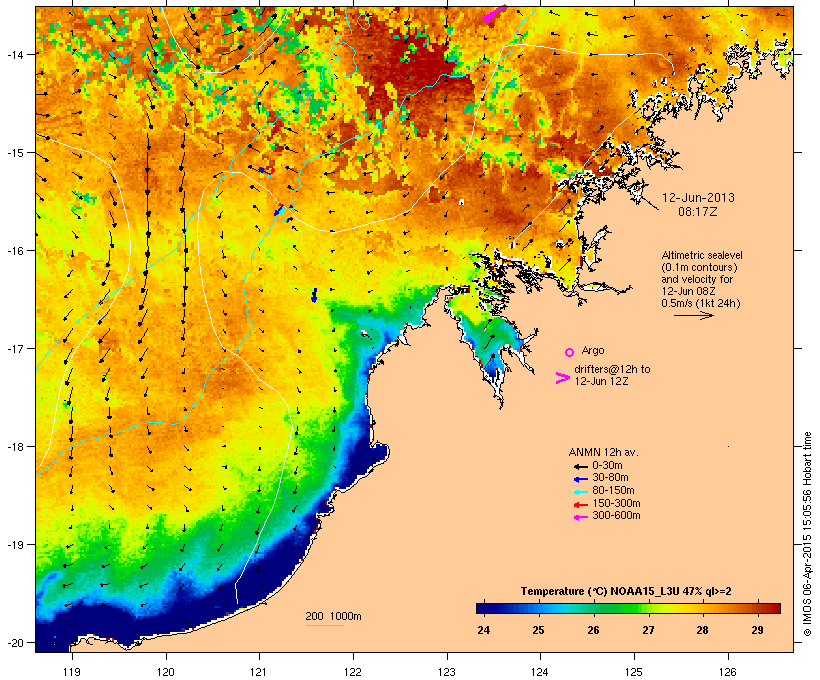Click the longitude axis label 119

point(72,672)
